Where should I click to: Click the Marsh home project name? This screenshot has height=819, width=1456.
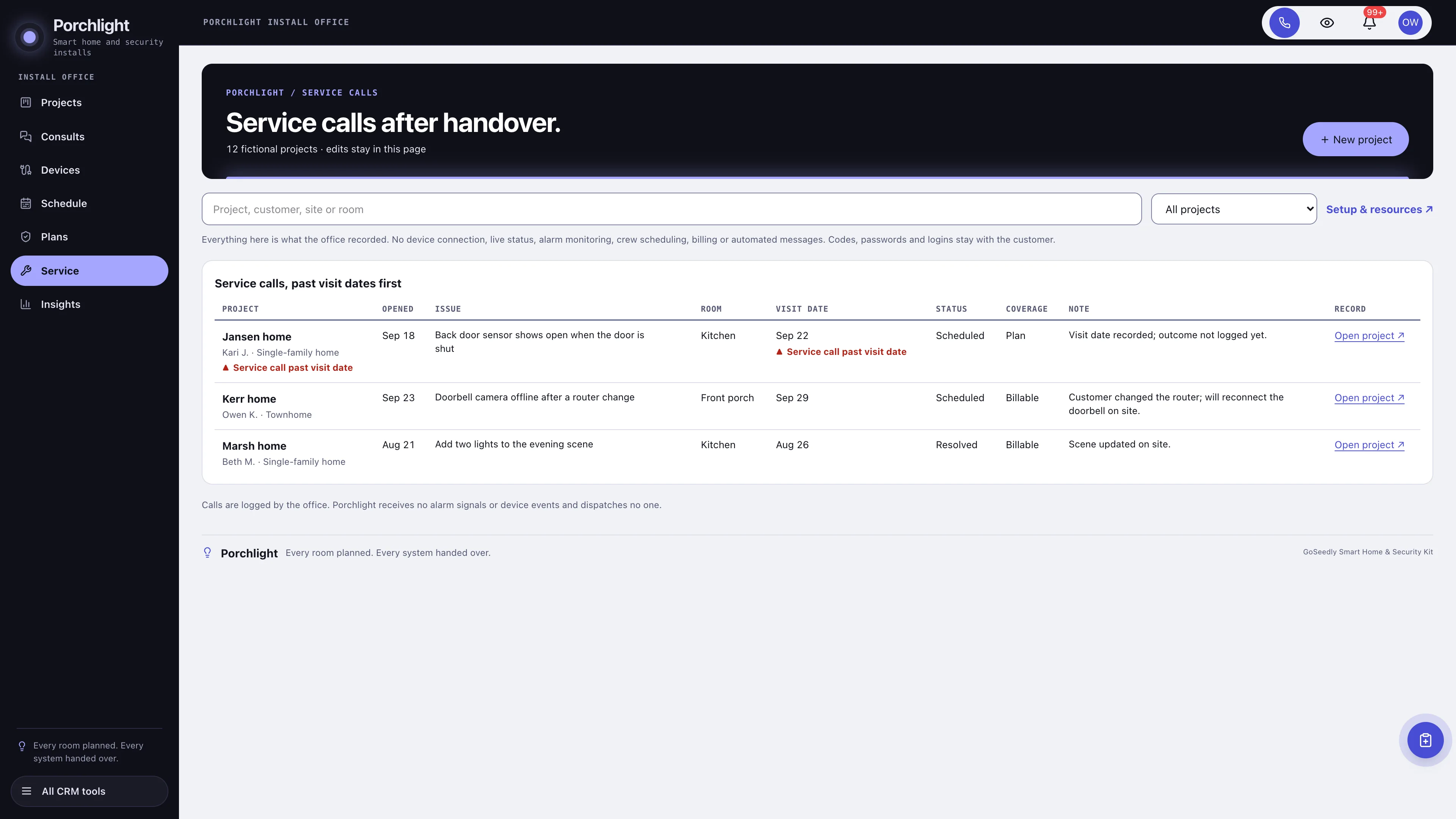254,446
